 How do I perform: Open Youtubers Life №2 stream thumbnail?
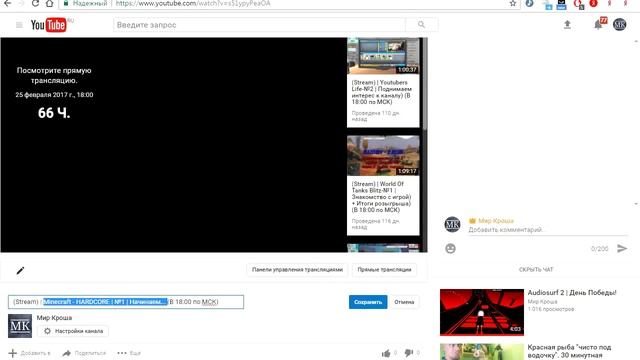point(383,56)
